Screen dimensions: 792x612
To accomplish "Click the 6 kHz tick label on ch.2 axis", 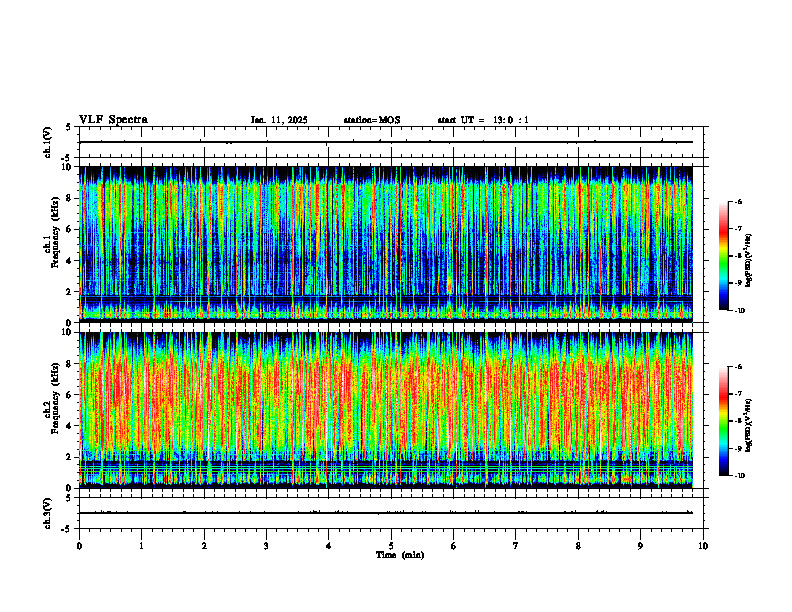I will coord(70,395).
